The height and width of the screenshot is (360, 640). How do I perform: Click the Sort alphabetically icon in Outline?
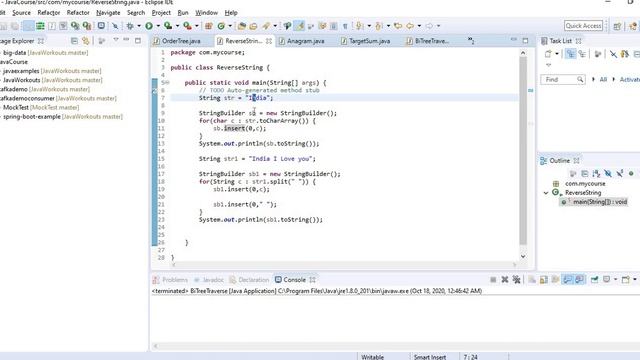click(596, 173)
